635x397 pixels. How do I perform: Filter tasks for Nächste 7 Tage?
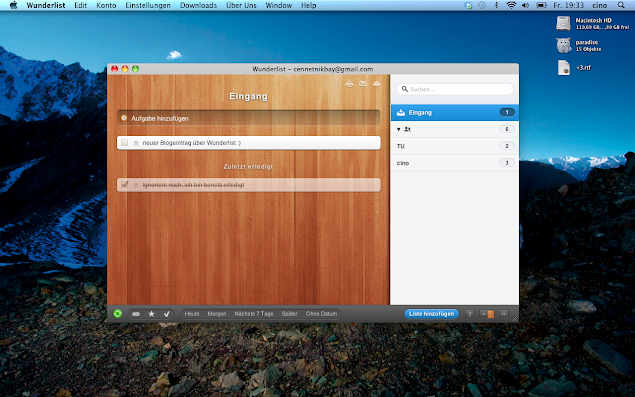pos(254,314)
